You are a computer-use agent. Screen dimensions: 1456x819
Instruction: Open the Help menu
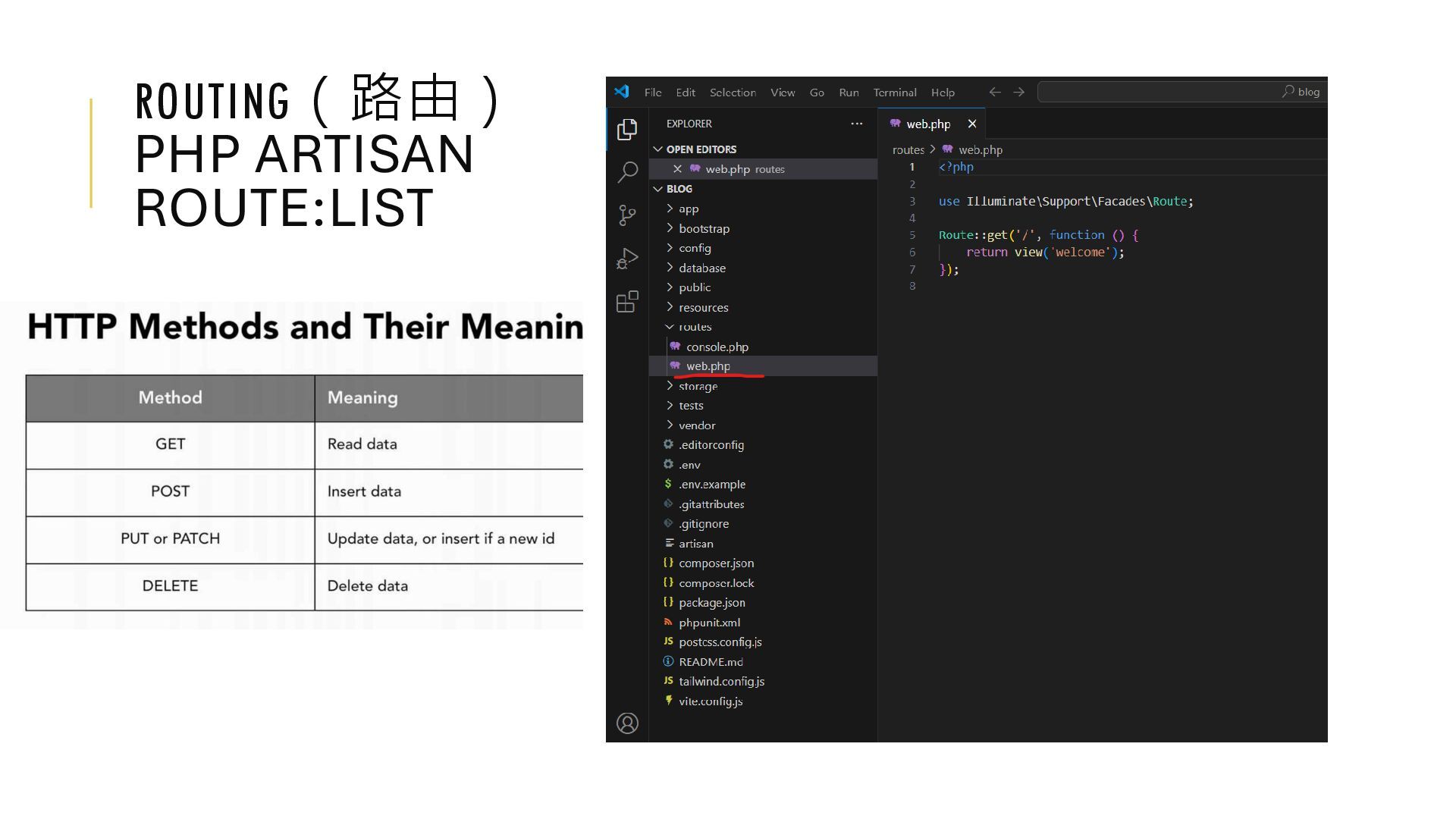943,93
